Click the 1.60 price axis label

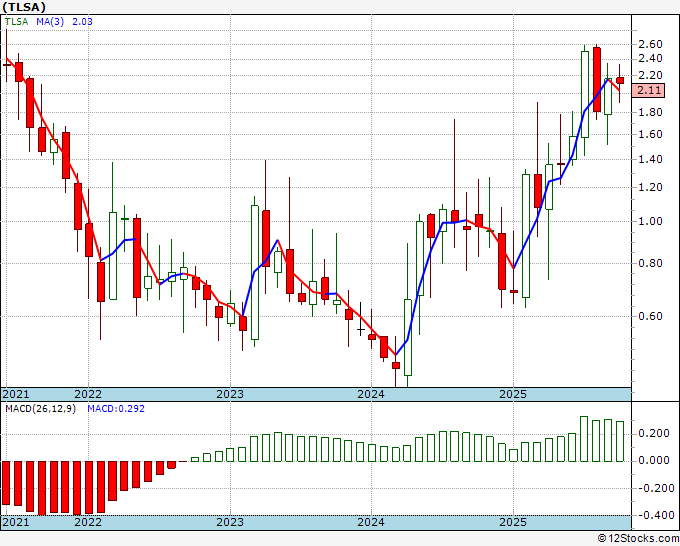tap(650, 134)
